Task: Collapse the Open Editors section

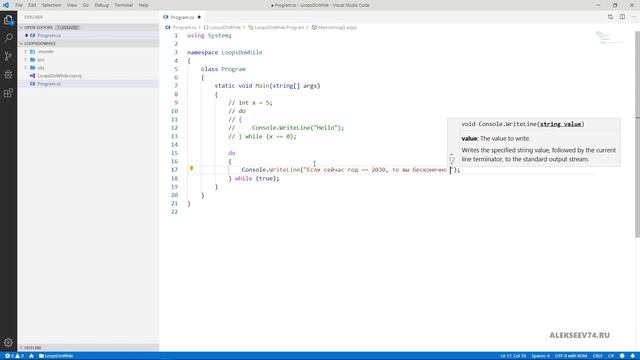Action: (x=21, y=27)
